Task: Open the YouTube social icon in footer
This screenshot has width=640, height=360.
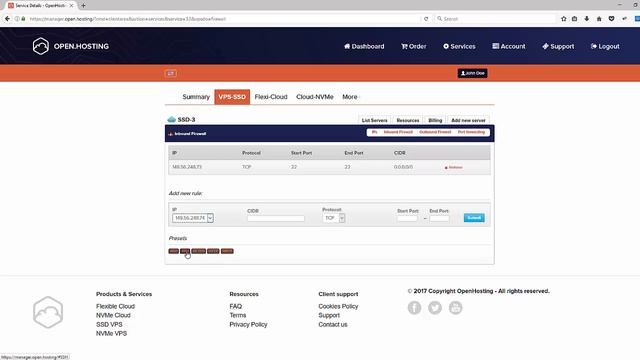Action: click(456, 308)
